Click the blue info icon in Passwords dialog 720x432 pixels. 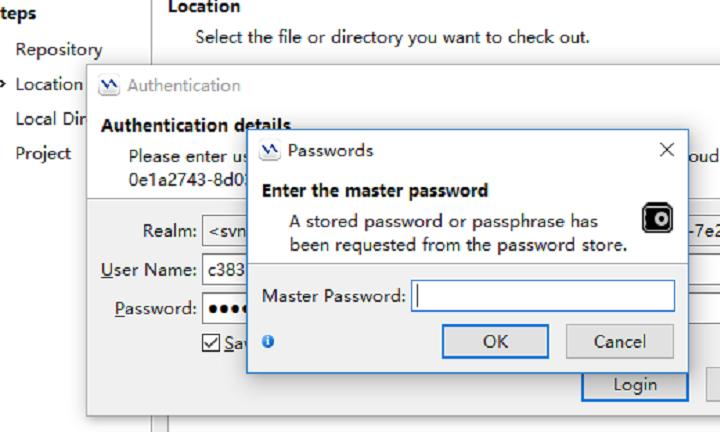tap(268, 341)
